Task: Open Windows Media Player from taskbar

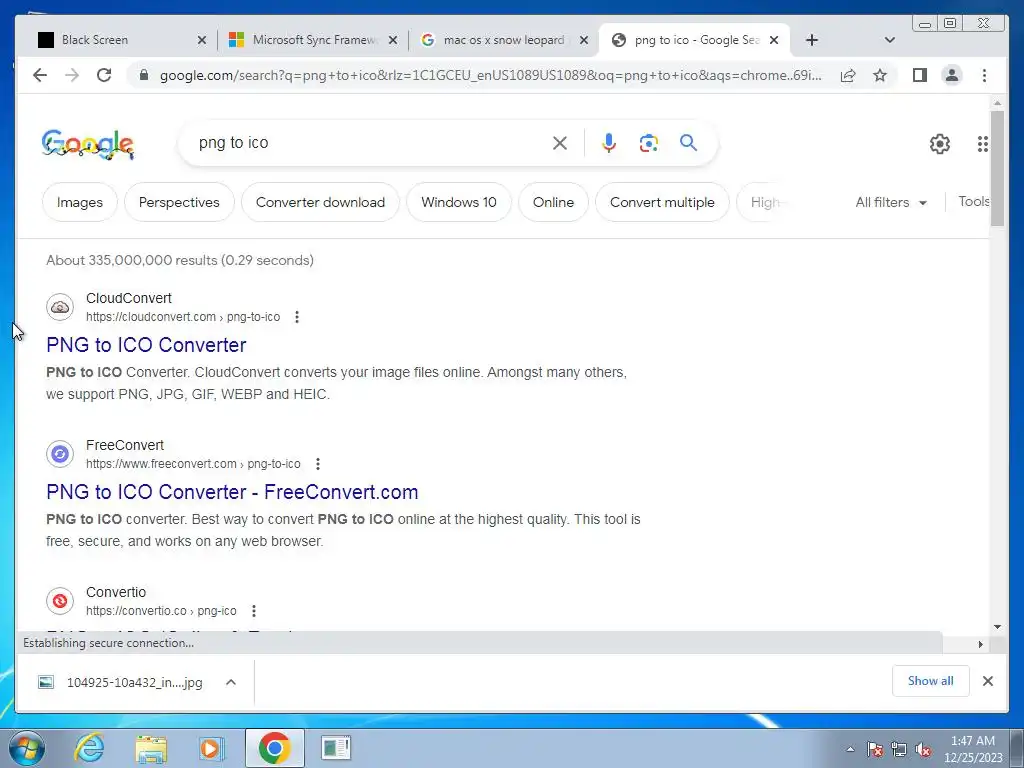Action: tap(211, 748)
